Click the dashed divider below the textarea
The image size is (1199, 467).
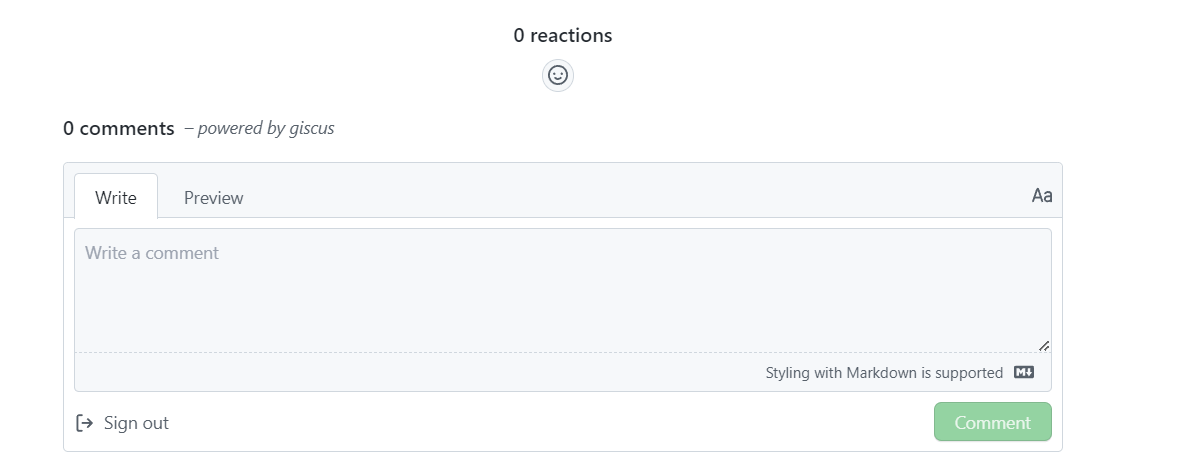pyautogui.click(x=500, y=352)
